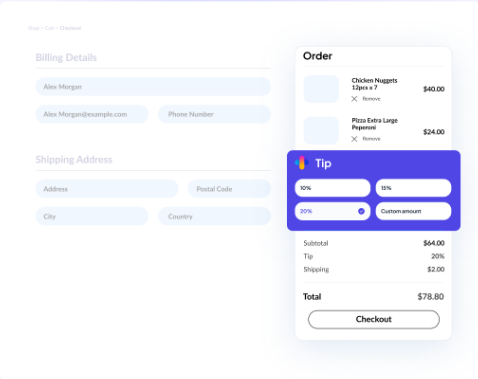Remove Pizza Extra Large Pepperoni via Remove link

(371, 139)
